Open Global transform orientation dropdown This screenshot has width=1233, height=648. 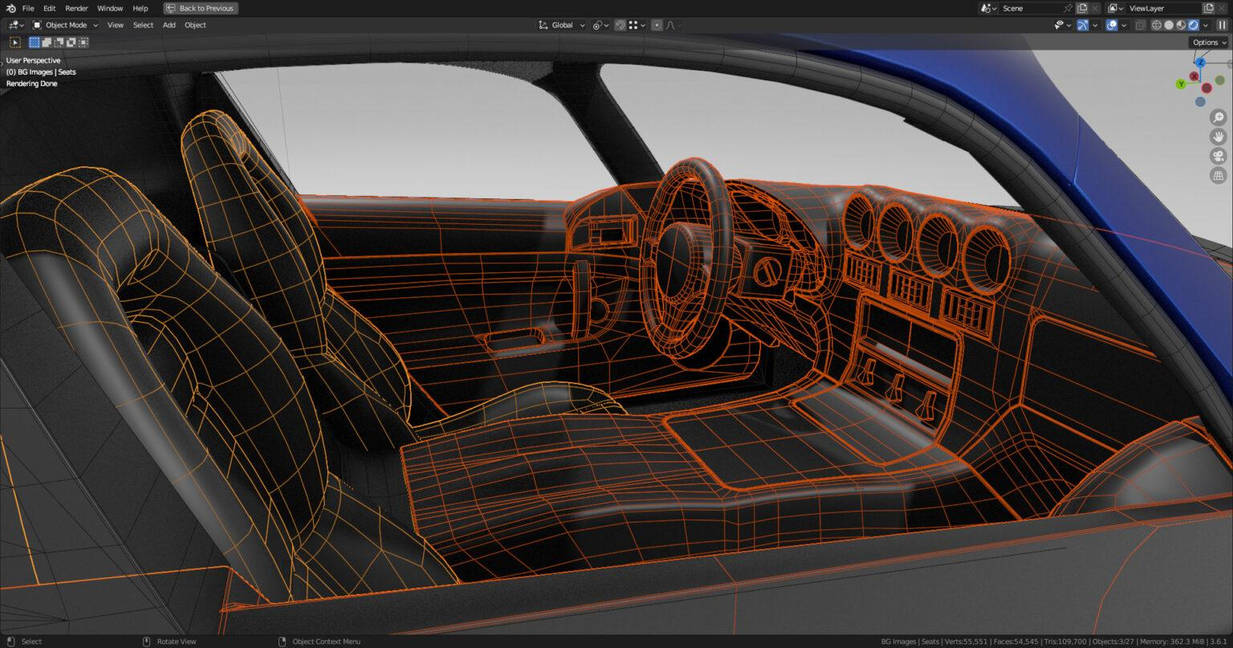pyautogui.click(x=562, y=25)
